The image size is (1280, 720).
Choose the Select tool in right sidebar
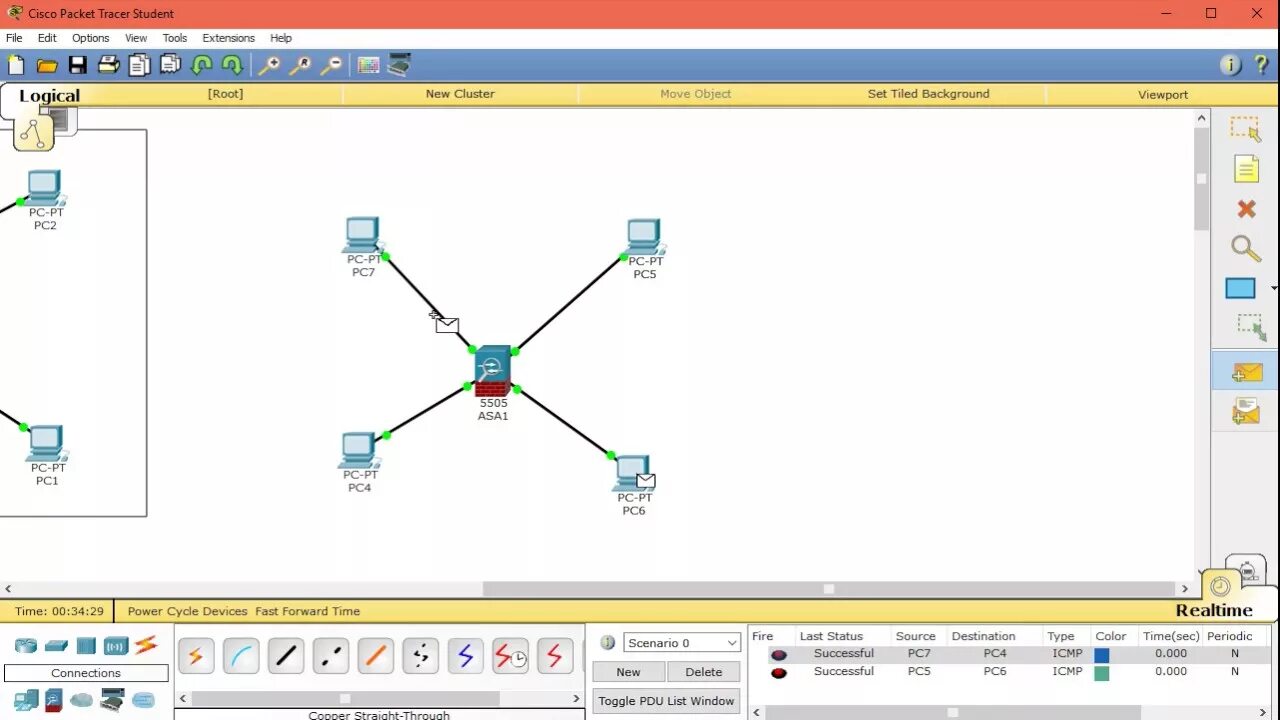(x=1245, y=129)
